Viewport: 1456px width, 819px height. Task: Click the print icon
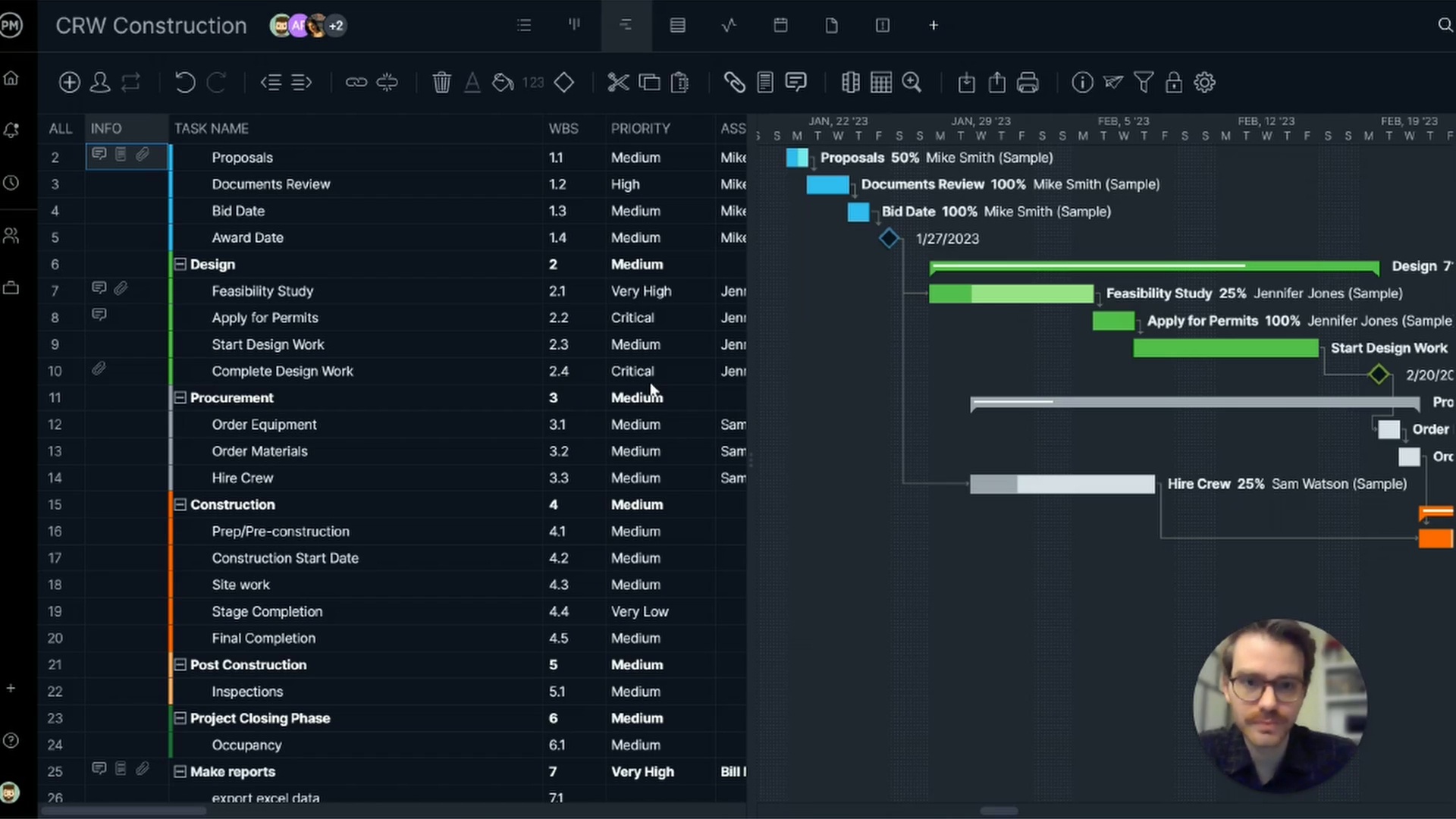(1028, 83)
